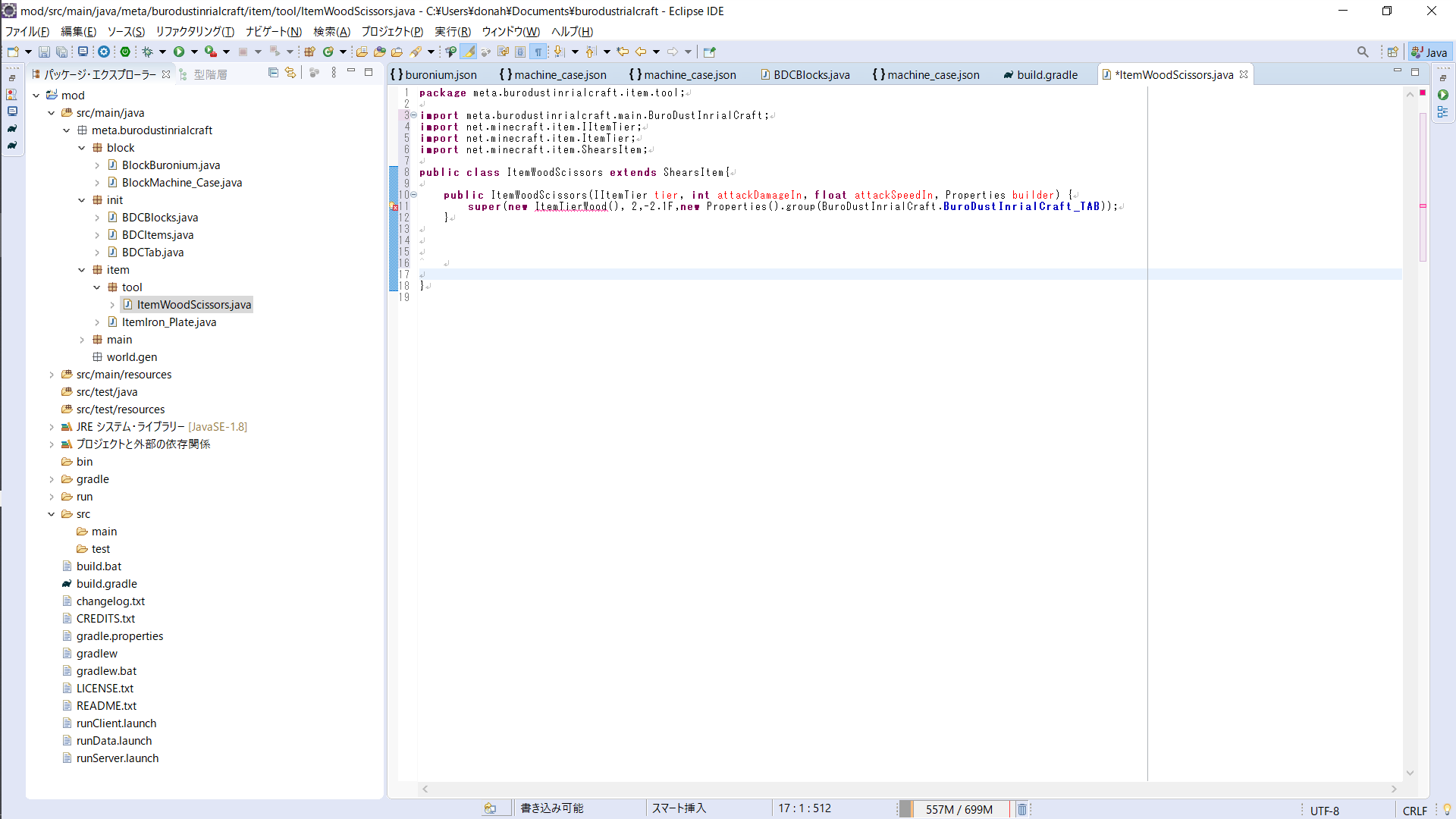Click the Search magnifier in toolbar
Screen dimensions: 1456x819
pos(1362,52)
